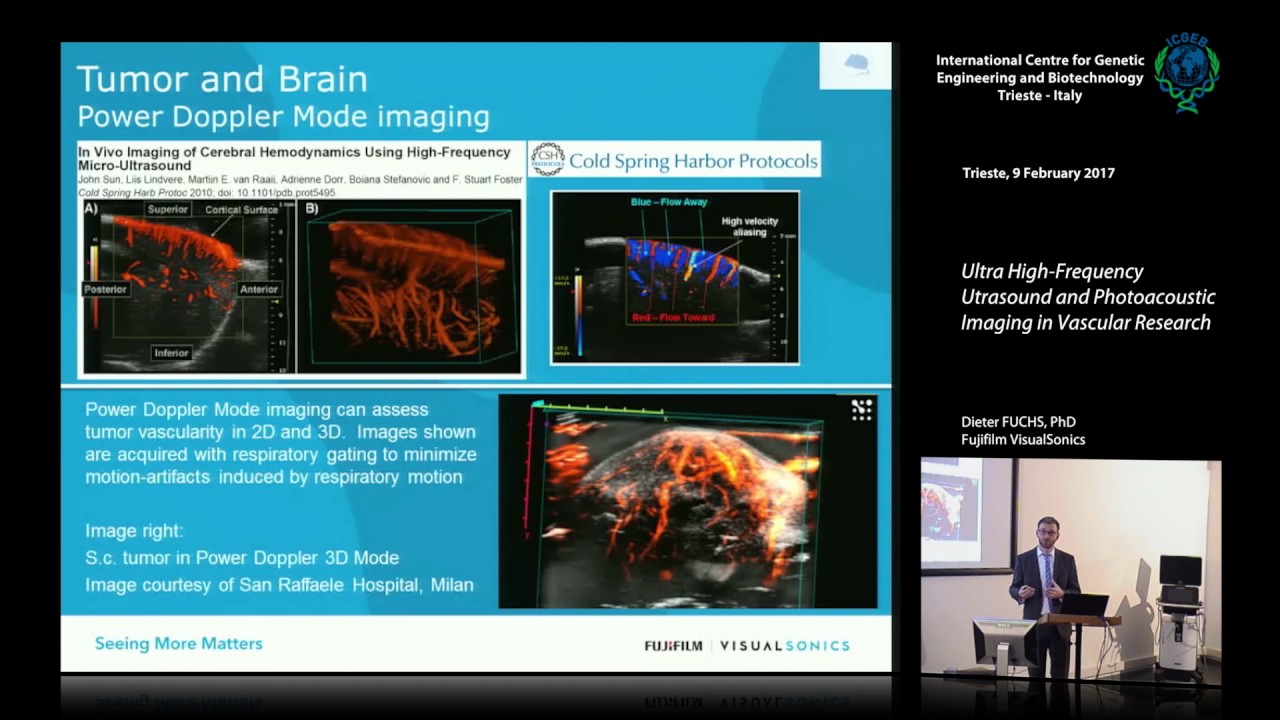Click the 'Ultra High-Frequency Utrasound' talk title
This screenshot has width=1280, height=720.
coord(1088,297)
